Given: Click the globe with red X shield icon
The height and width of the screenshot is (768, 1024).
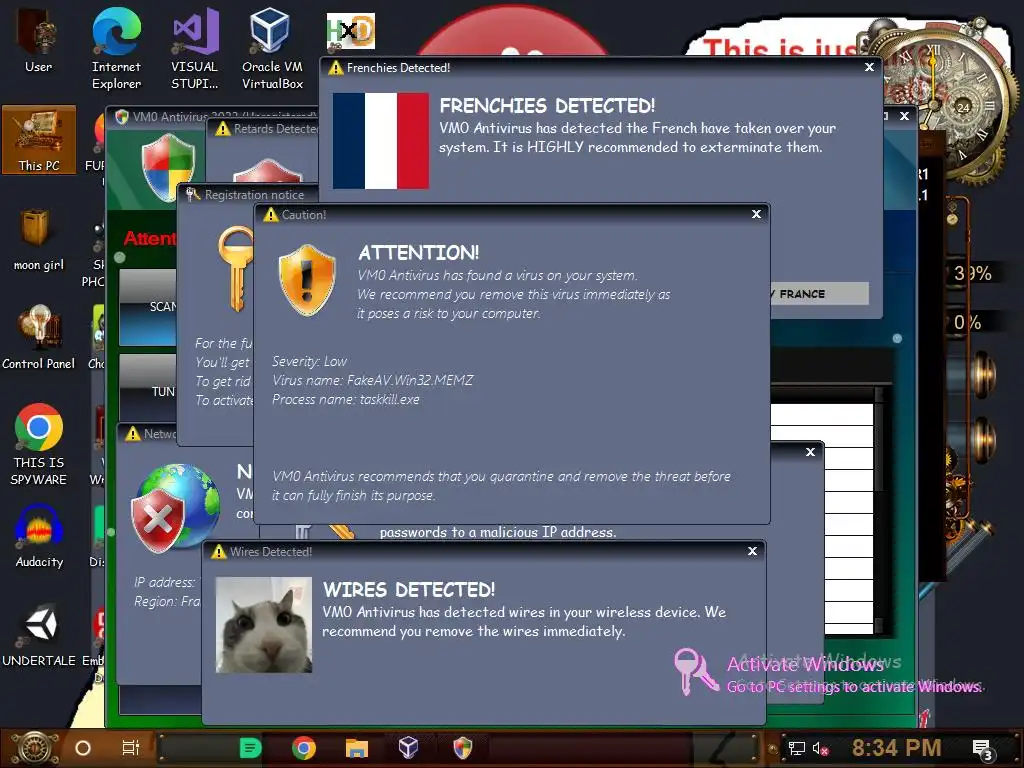Looking at the screenshot, I should pos(175,507).
